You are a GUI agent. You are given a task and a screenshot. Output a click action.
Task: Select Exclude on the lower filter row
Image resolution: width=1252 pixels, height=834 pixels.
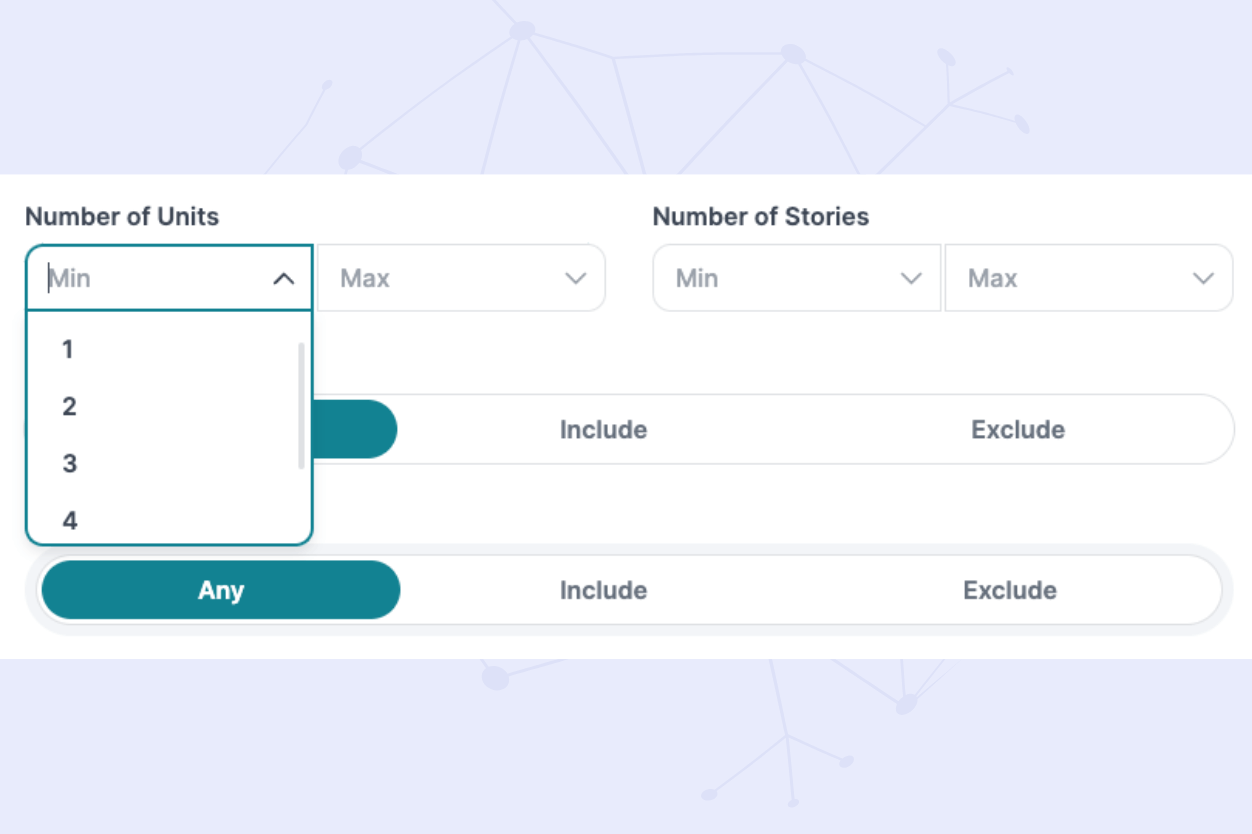click(1010, 590)
